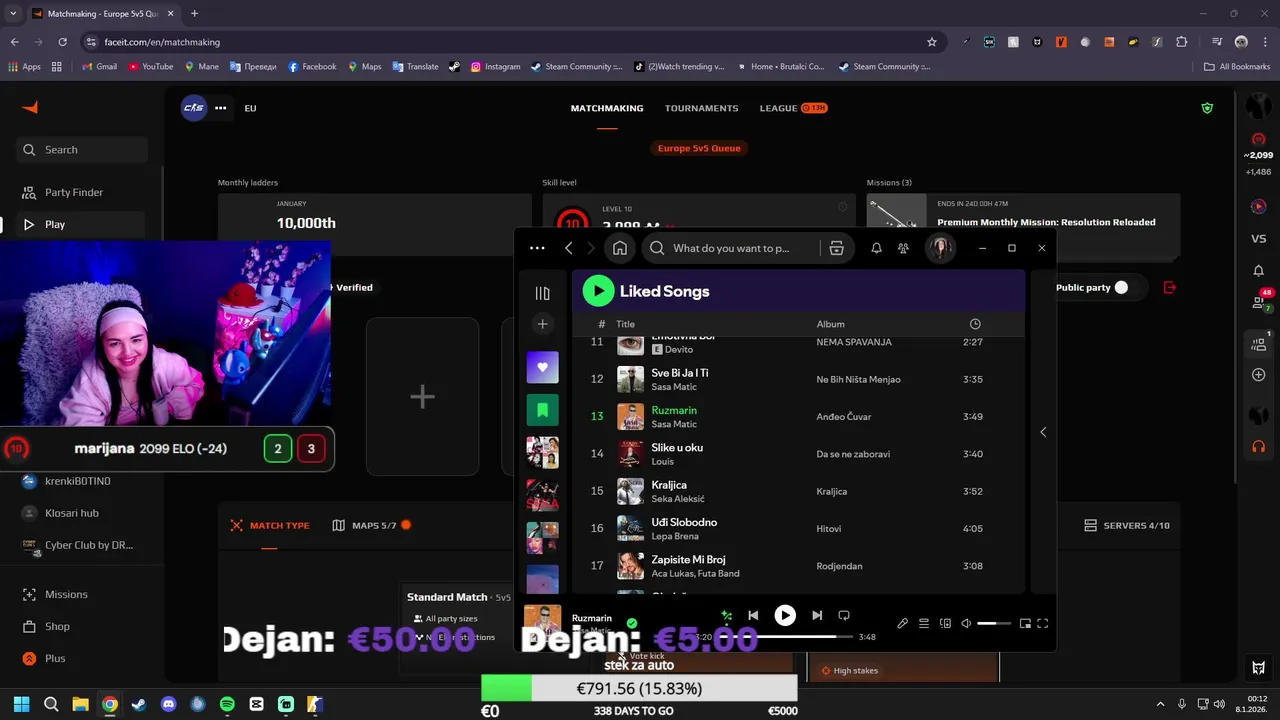This screenshot has height=720, width=1280.
Task: Leave party with the red exit icon
Action: tap(1170, 287)
